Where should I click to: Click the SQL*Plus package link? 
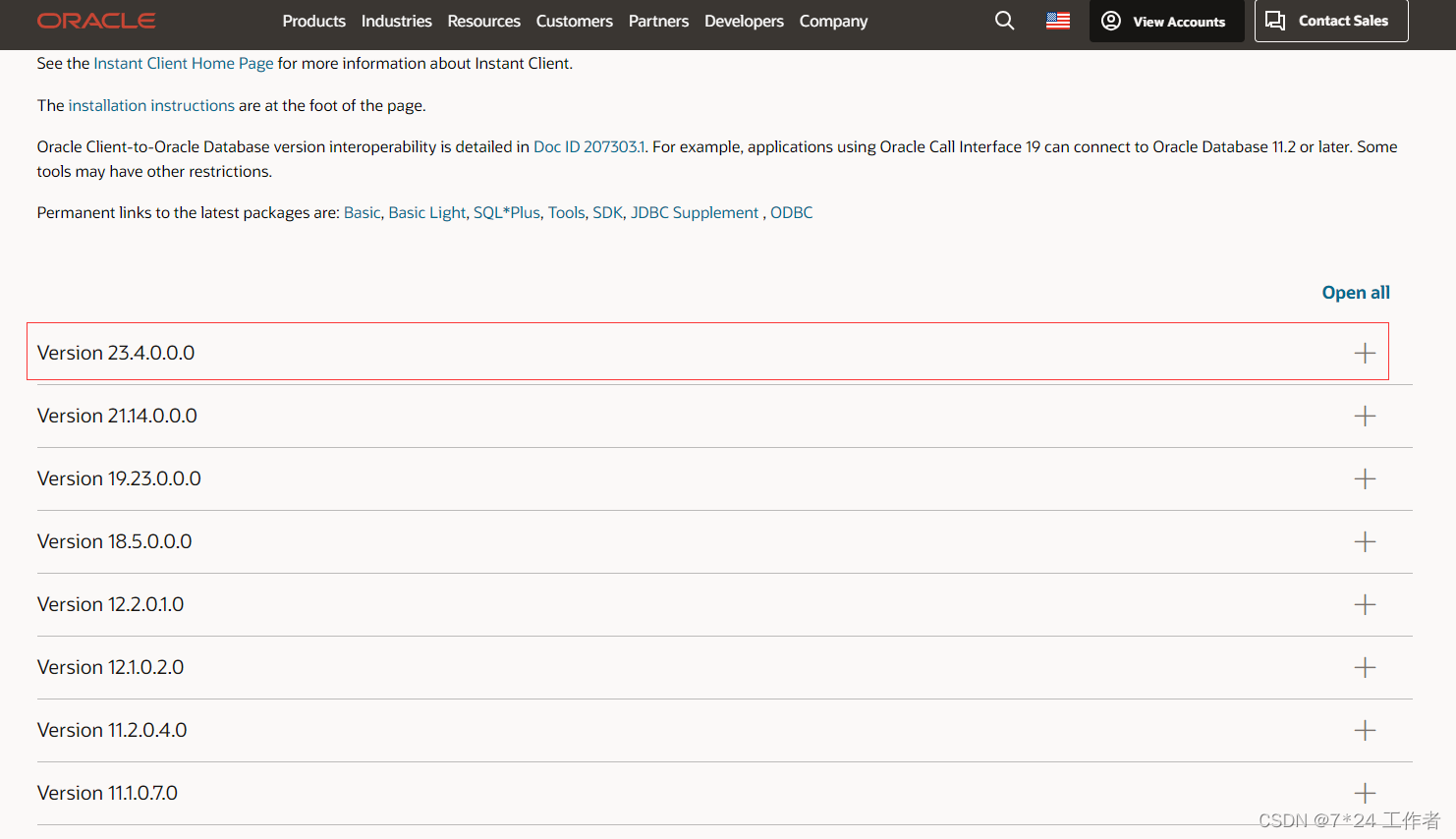coord(507,212)
